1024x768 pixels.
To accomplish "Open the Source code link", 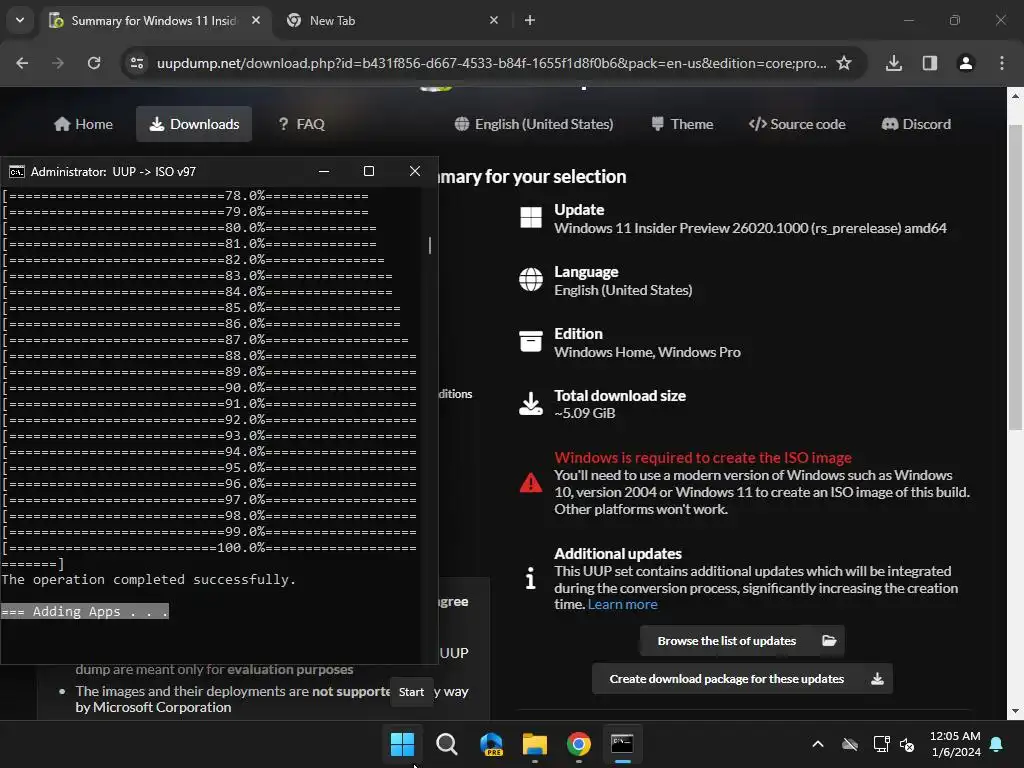I will (797, 124).
